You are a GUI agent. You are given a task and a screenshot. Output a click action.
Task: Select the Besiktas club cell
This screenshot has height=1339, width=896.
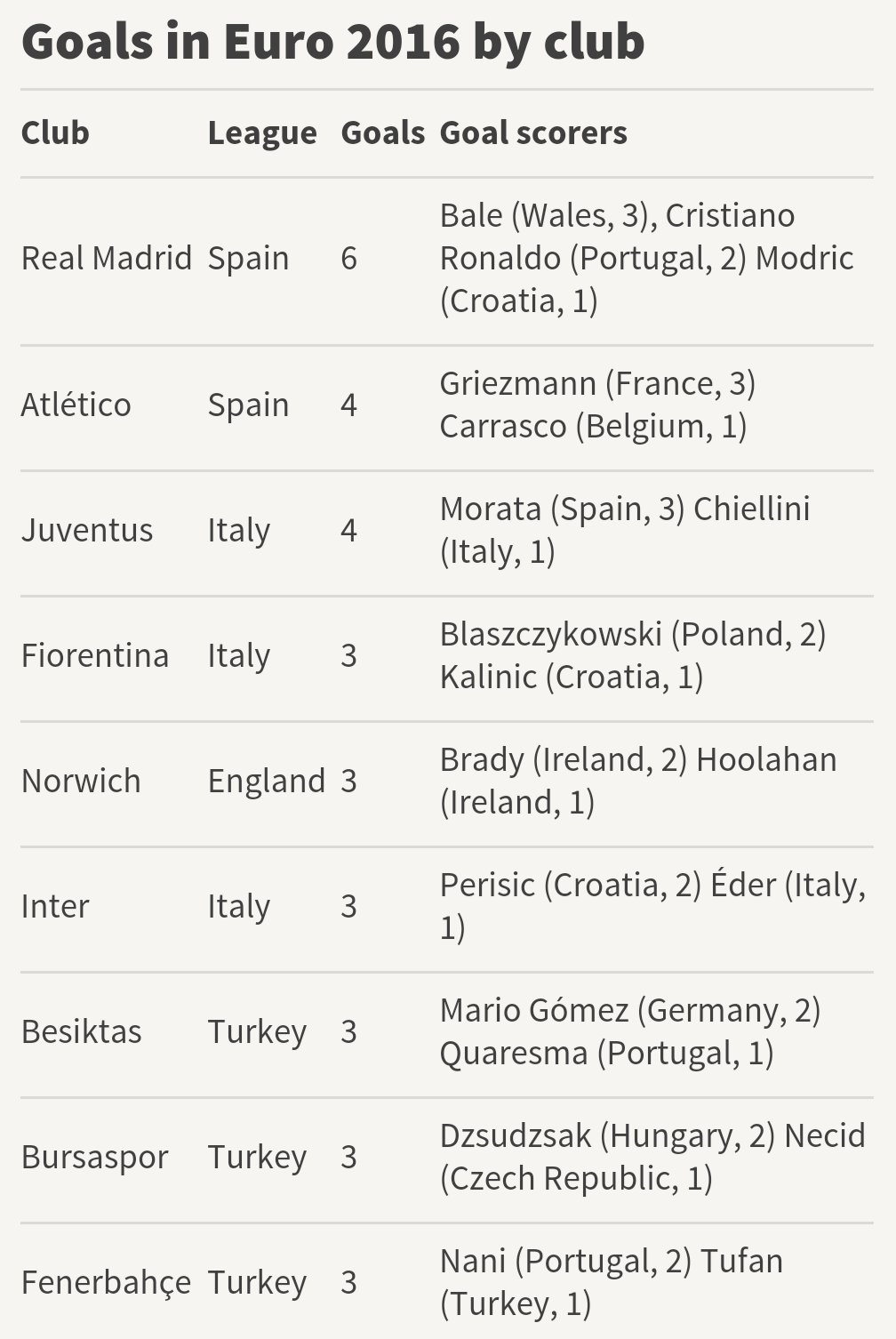point(82,1031)
